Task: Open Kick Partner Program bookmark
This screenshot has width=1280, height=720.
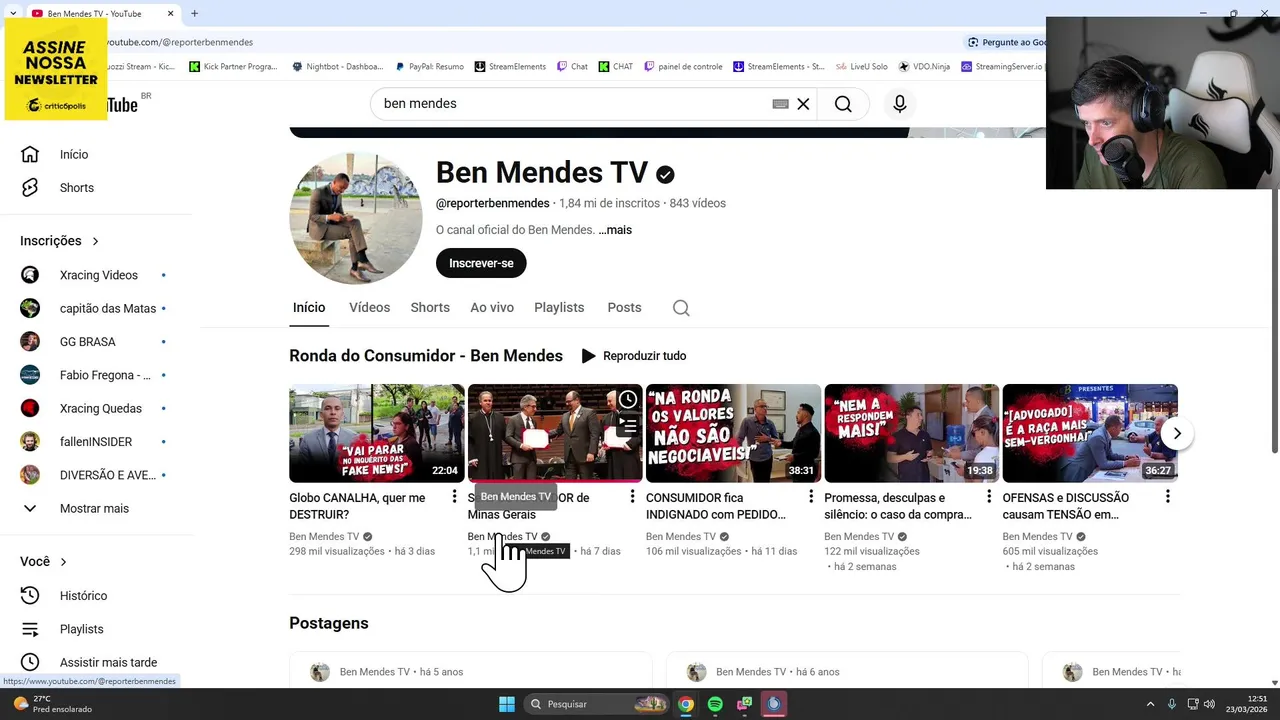Action: [x=234, y=67]
